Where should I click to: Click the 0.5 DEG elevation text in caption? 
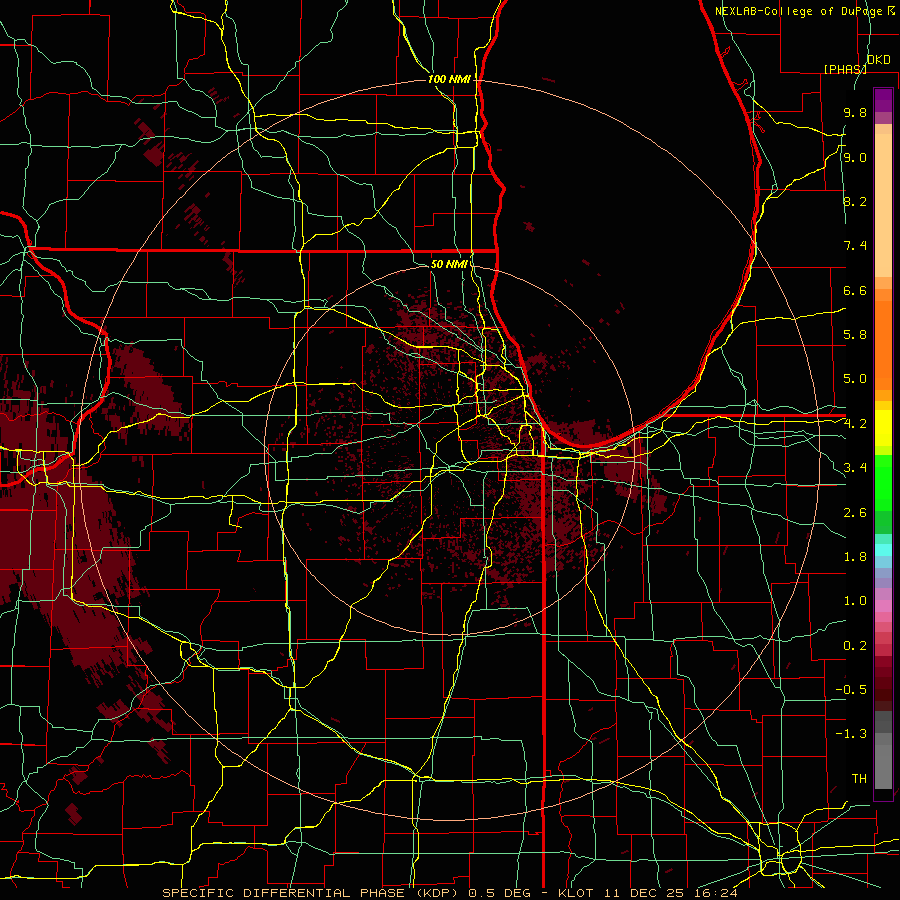[500, 893]
